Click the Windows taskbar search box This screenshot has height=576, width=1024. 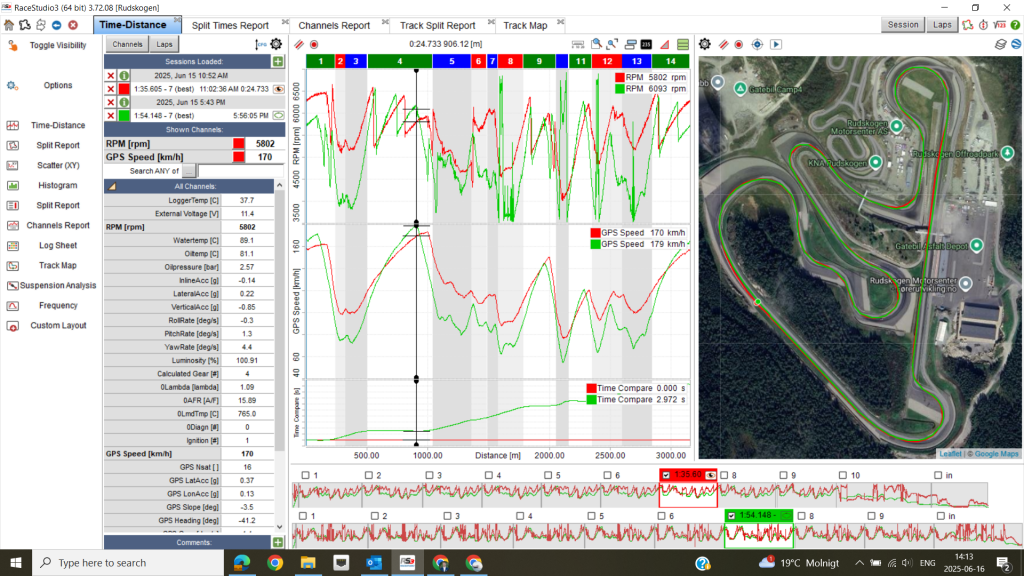(128, 562)
